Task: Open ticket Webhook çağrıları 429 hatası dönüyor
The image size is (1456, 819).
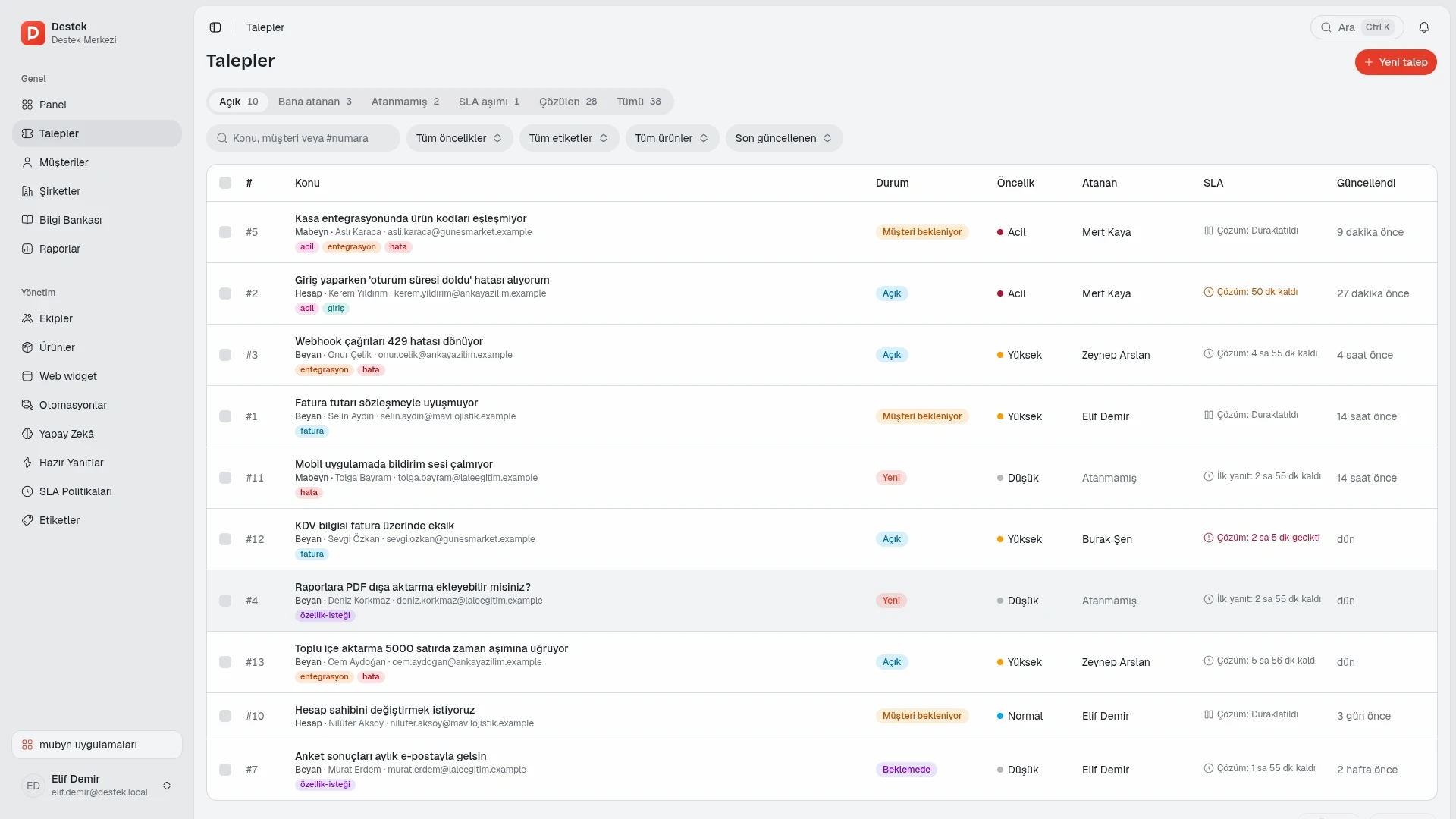Action: point(388,341)
